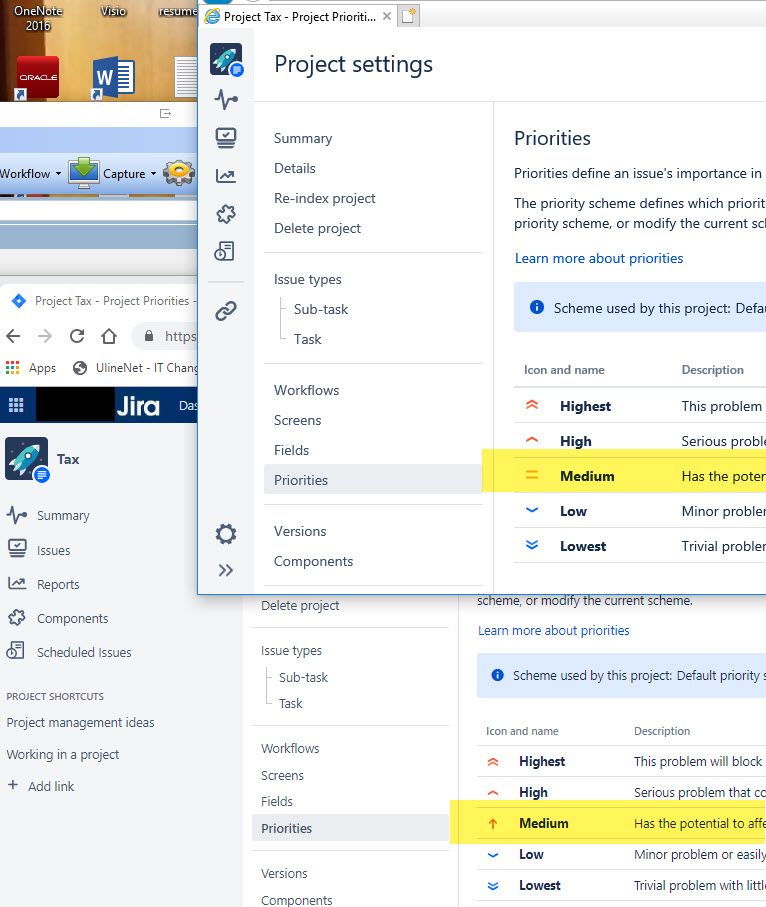Select the Project Tax tab in IE
Screen dimensions: 766x907
[x=298, y=17]
